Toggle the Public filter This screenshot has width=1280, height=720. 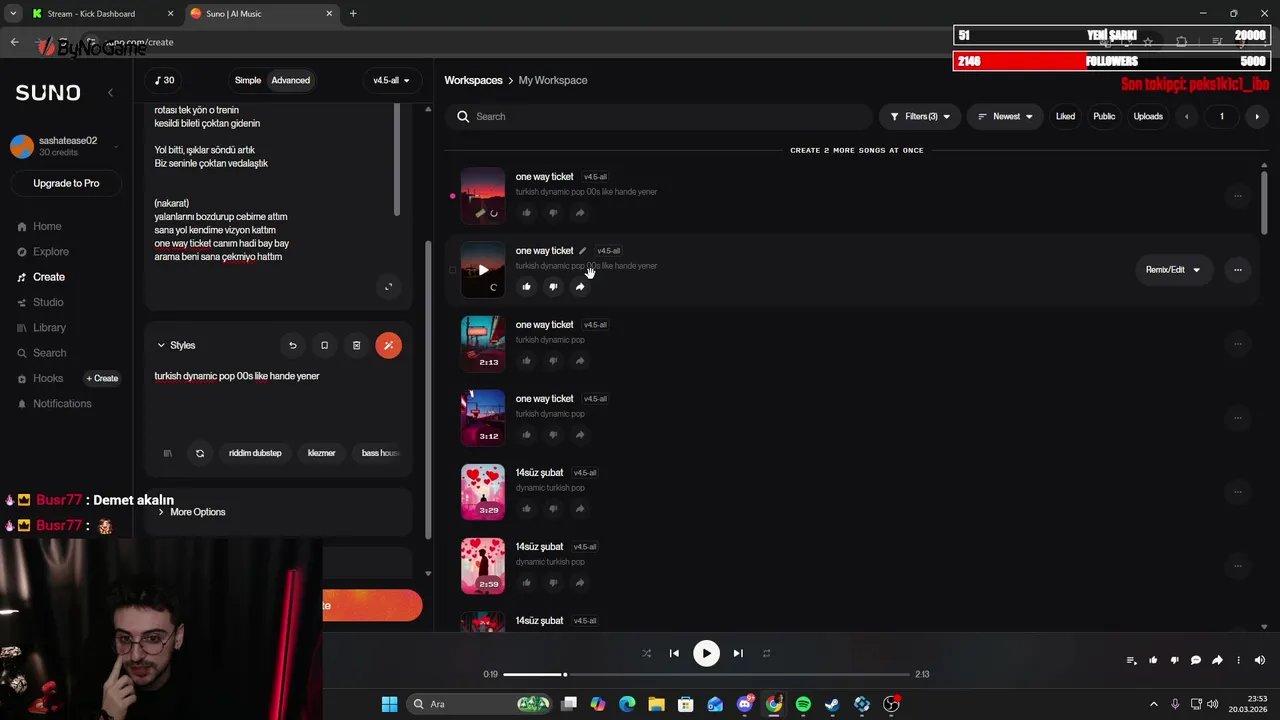[1104, 117]
